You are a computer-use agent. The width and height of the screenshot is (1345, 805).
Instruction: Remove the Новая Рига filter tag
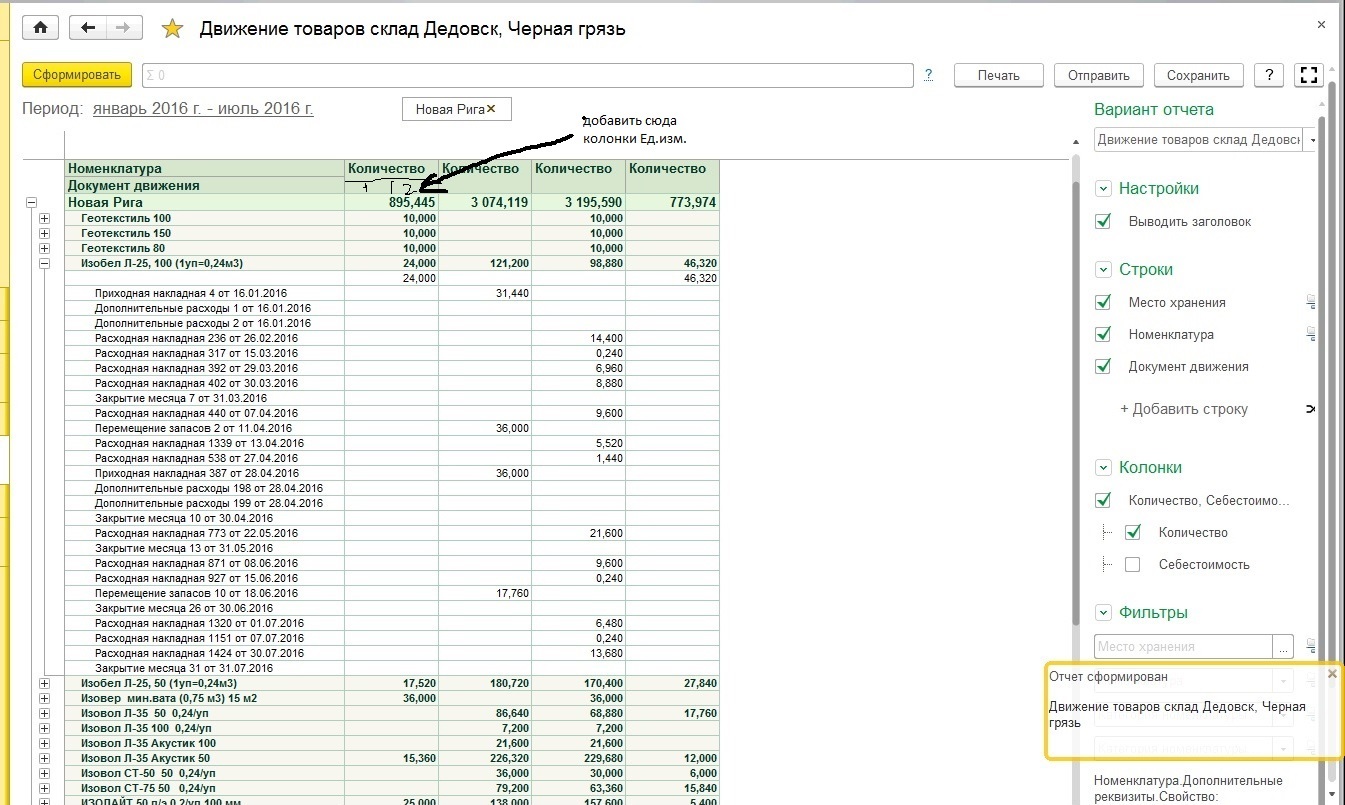(491, 109)
